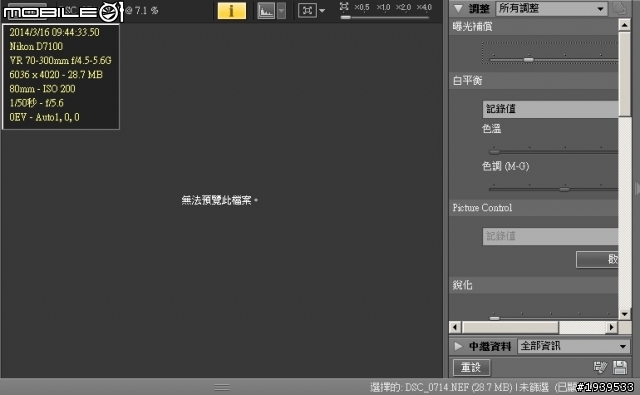Set zoom to x4.0
This screenshot has height=395, width=640.
(424, 7)
